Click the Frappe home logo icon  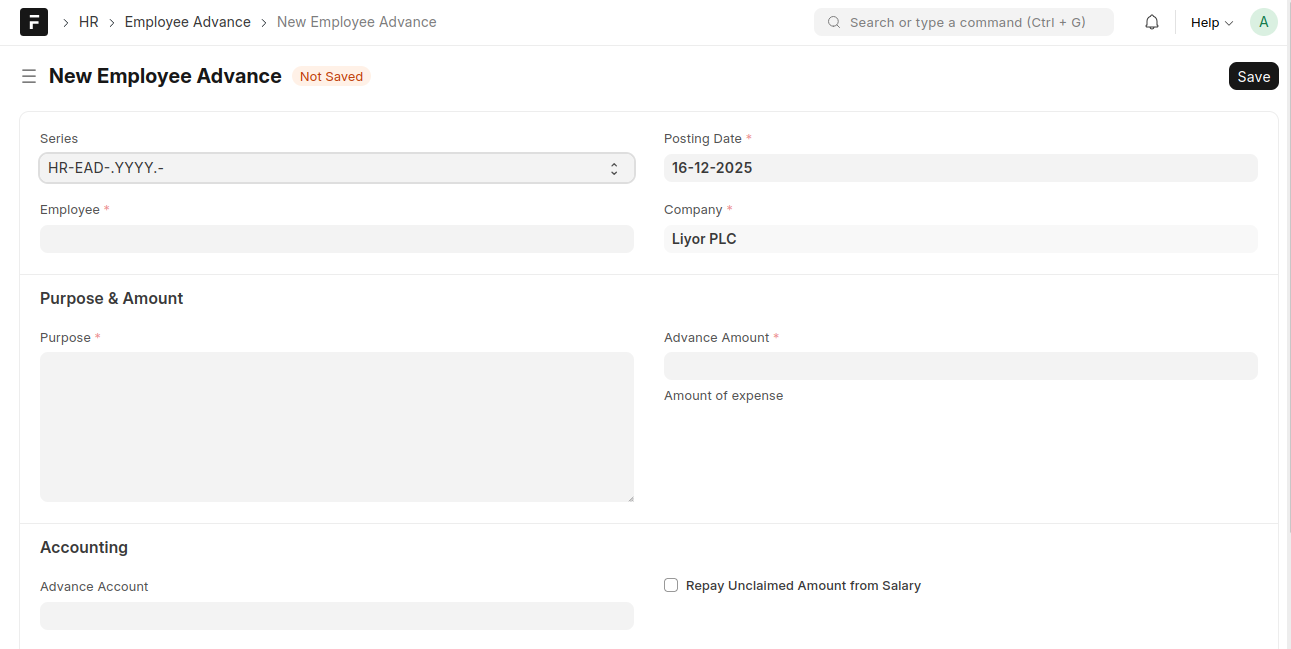point(34,22)
